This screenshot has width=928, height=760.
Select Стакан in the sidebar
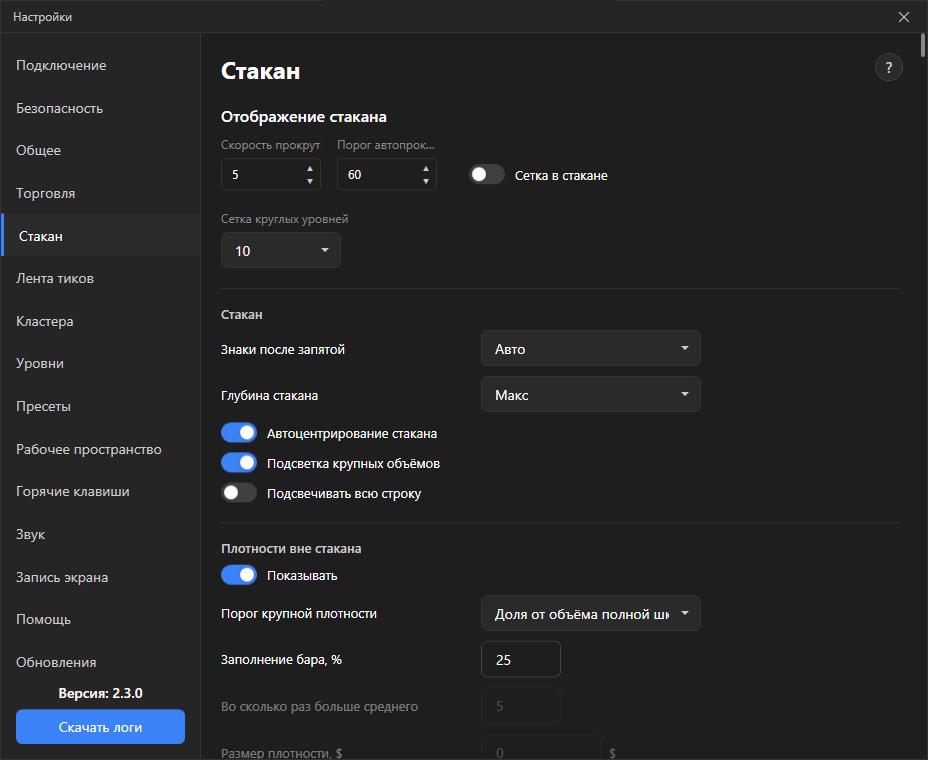101,236
